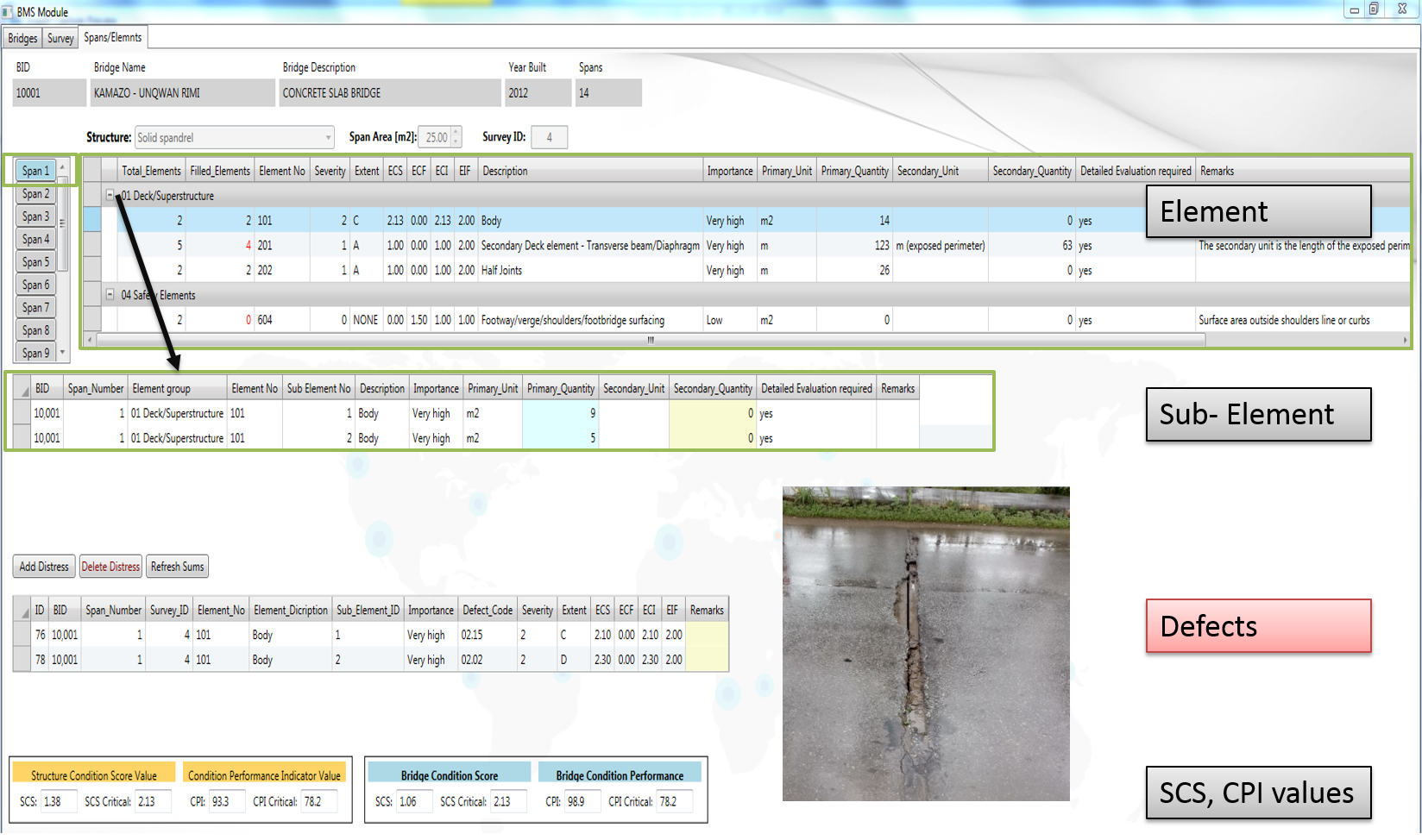Sort by Total_Elements column header
This screenshot has width=1422, height=840.
[x=151, y=171]
